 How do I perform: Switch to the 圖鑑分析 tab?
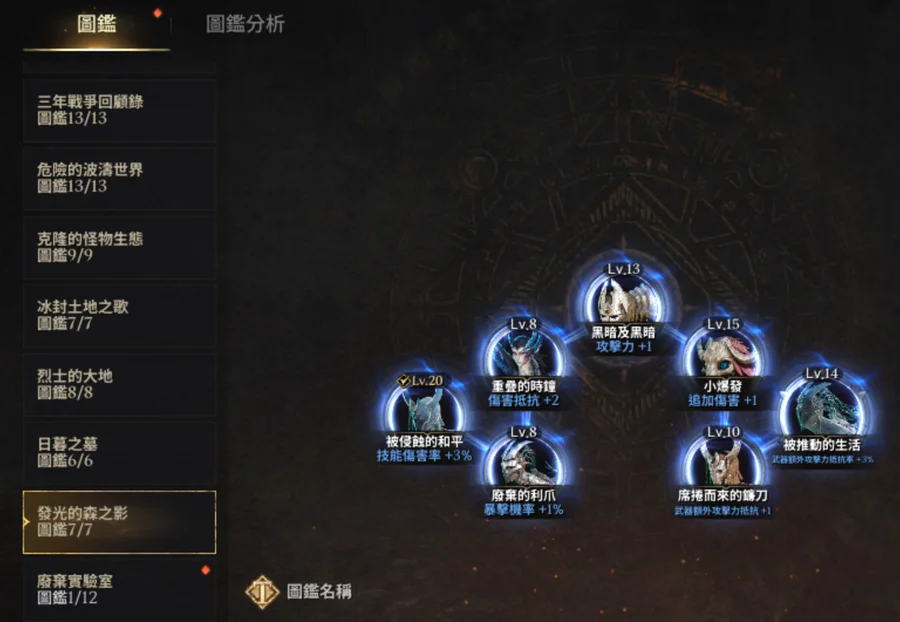[245, 24]
